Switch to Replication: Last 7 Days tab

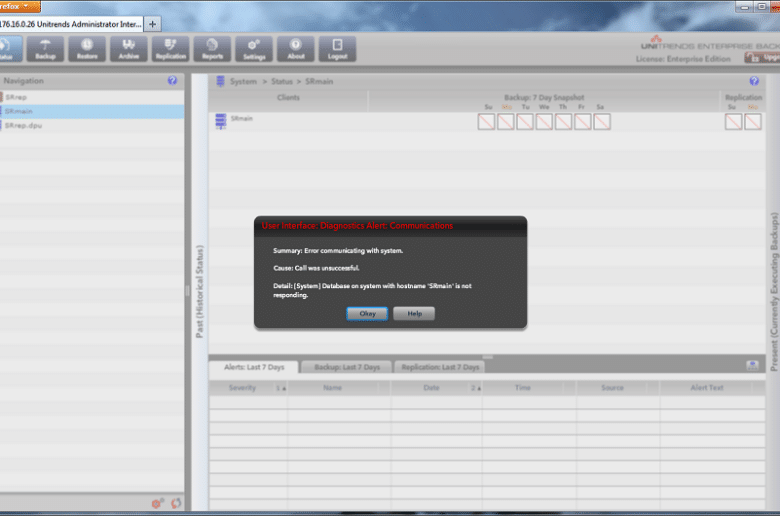point(440,367)
